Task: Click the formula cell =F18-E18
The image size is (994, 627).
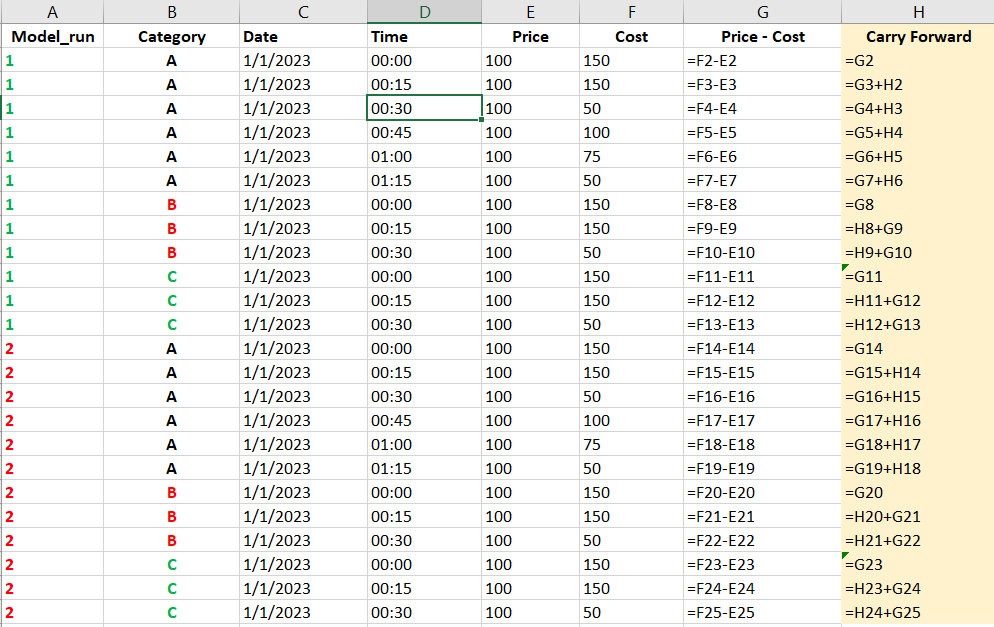Action: click(x=763, y=444)
